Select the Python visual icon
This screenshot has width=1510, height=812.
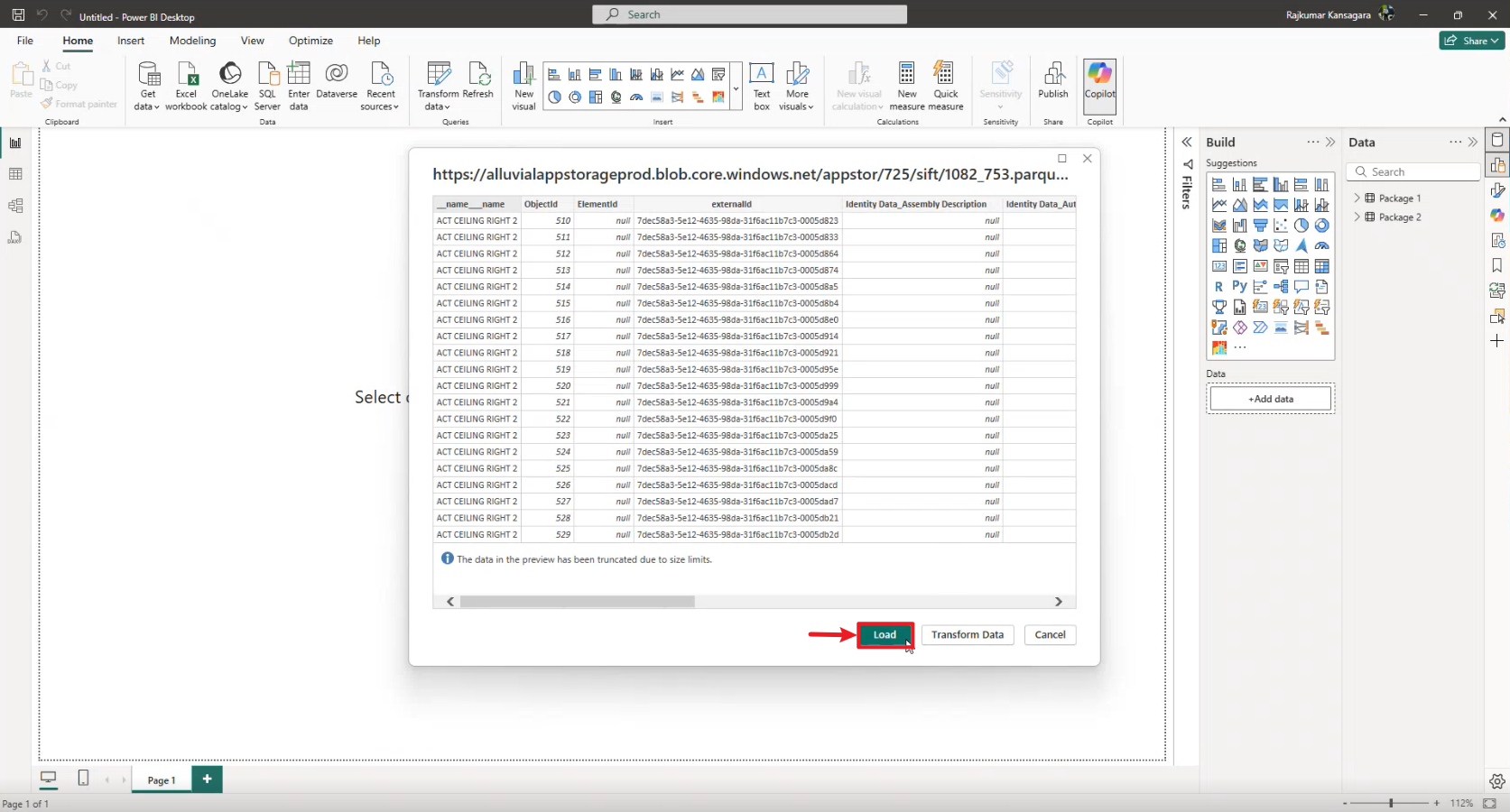click(x=1239, y=287)
